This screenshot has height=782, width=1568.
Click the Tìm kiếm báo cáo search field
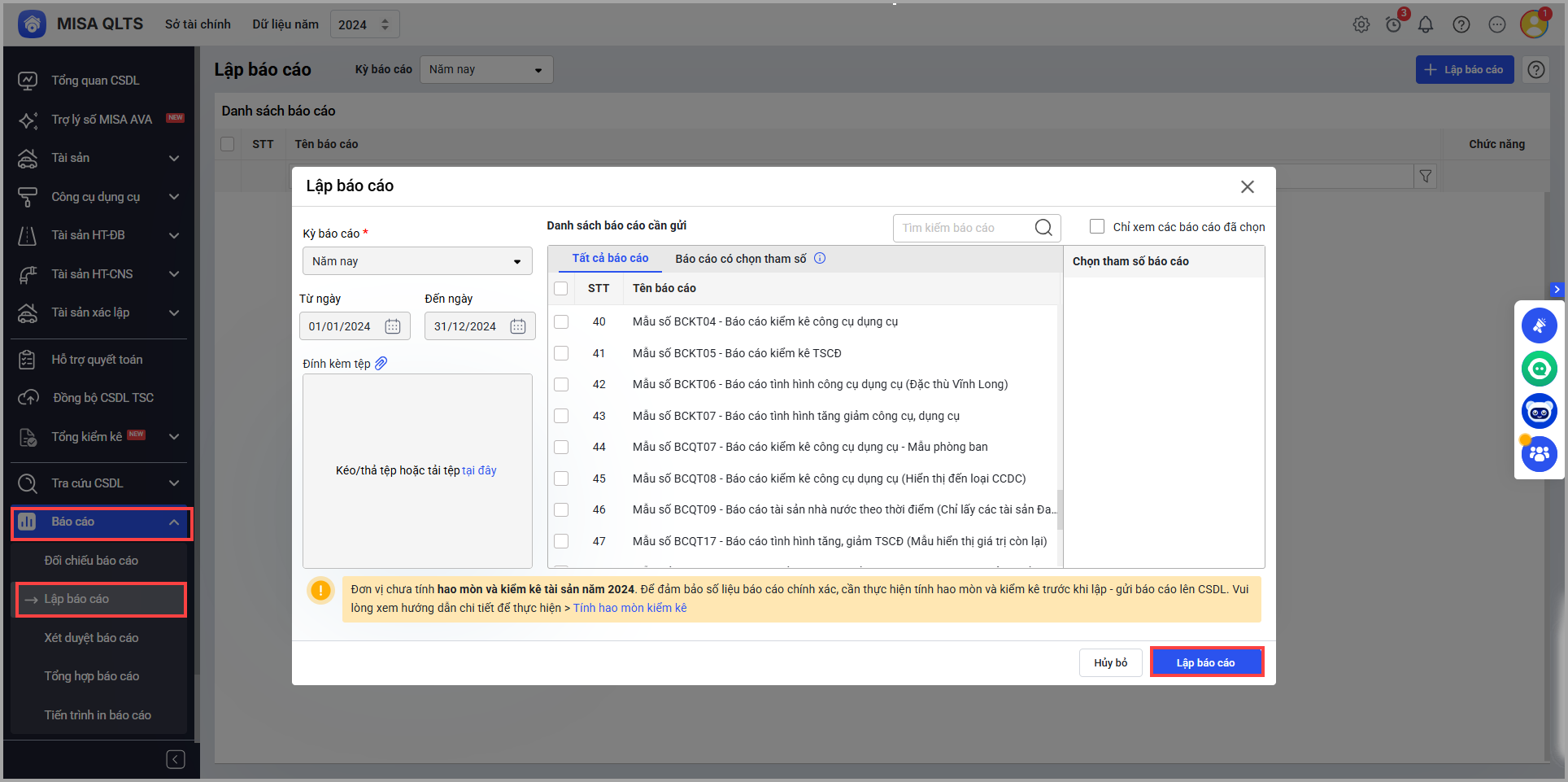tap(964, 228)
